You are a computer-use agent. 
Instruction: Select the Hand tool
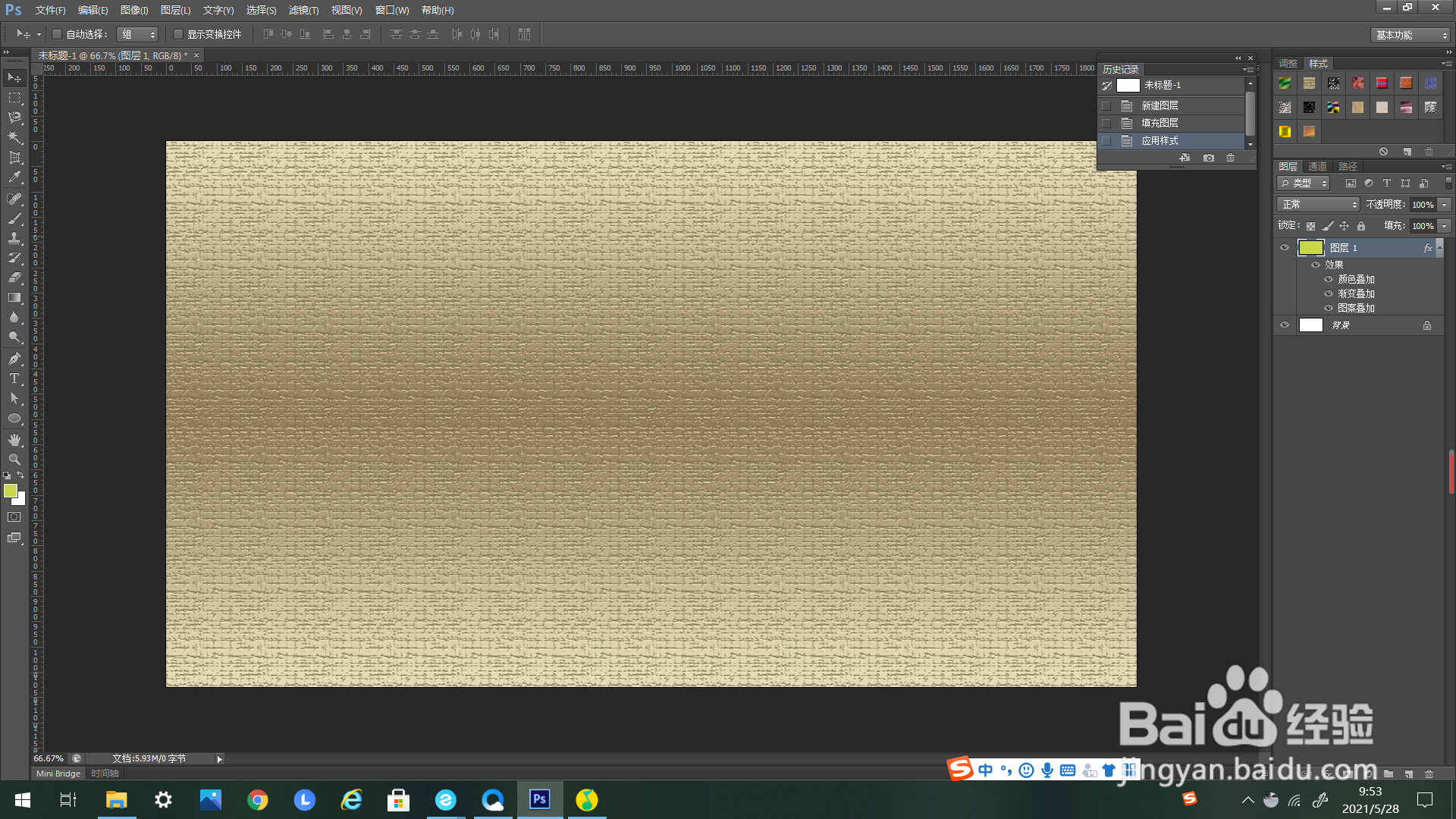(x=14, y=440)
